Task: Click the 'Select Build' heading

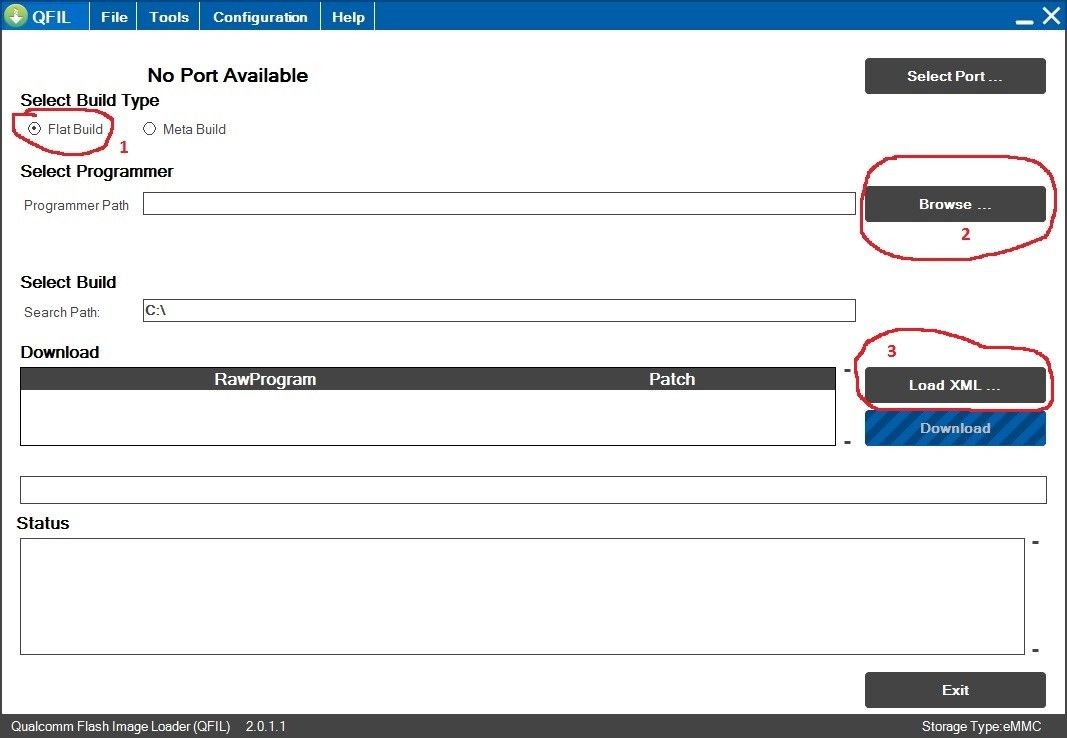Action: [x=68, y=282]
